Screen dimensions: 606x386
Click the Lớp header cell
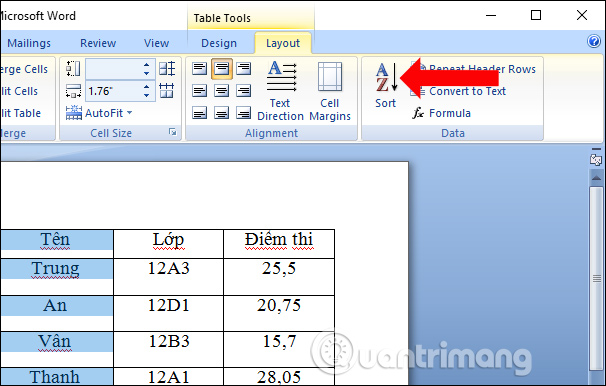pos(169,244)
